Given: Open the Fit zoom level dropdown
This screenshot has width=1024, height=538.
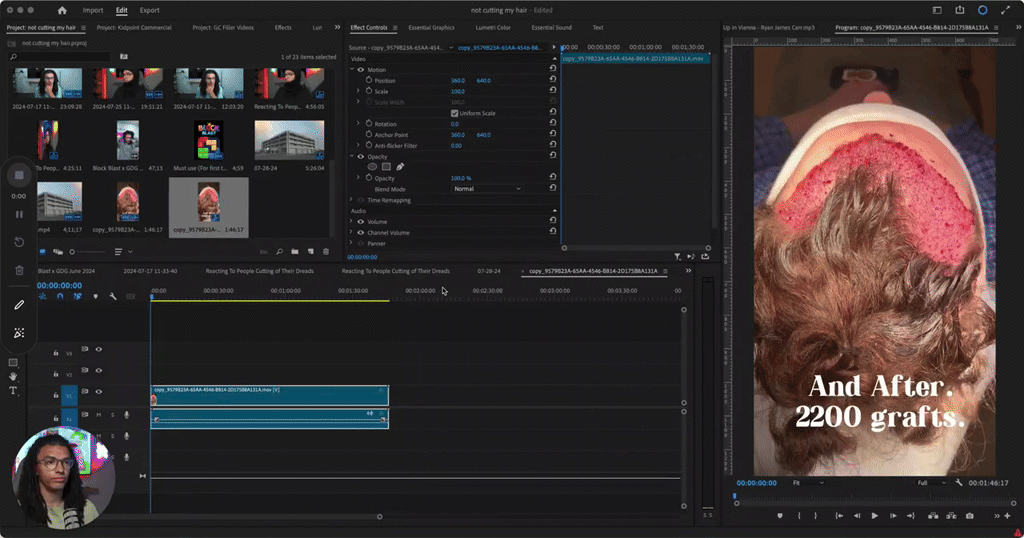Looking at the screenshot, I should pyautogui.click(x=807, y=482).
